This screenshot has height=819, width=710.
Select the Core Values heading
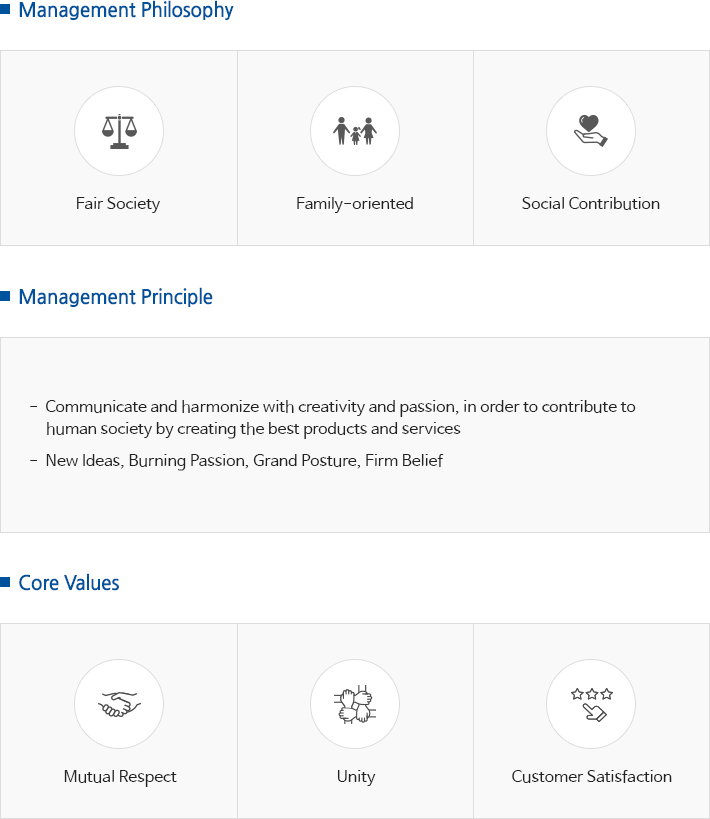[x=69, y=583]
